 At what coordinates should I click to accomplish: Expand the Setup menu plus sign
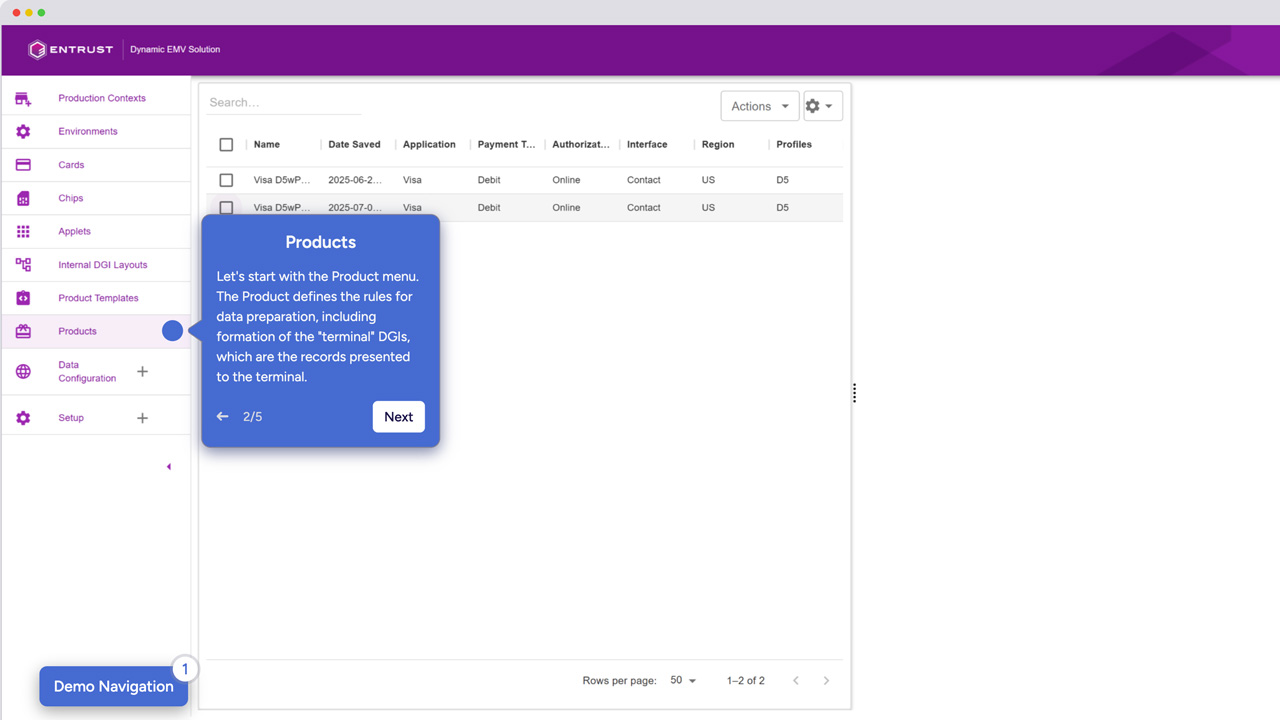(x=142, y=418)
